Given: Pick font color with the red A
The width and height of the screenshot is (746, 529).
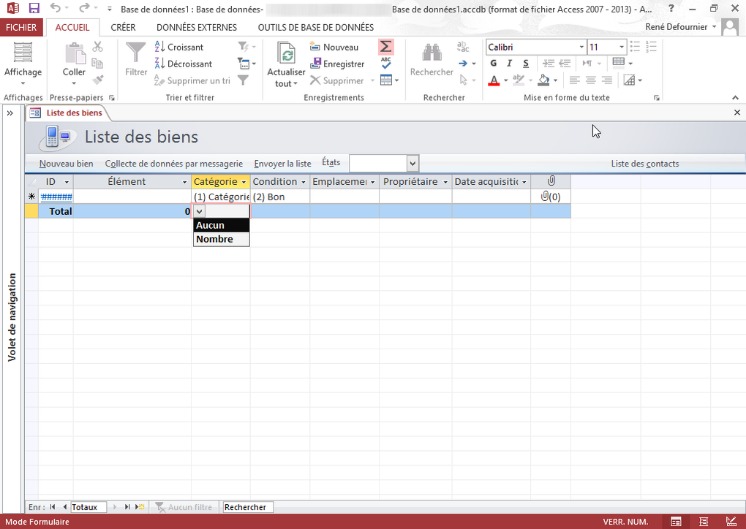Looking at the screenshot, I should [x=494, y=80].
